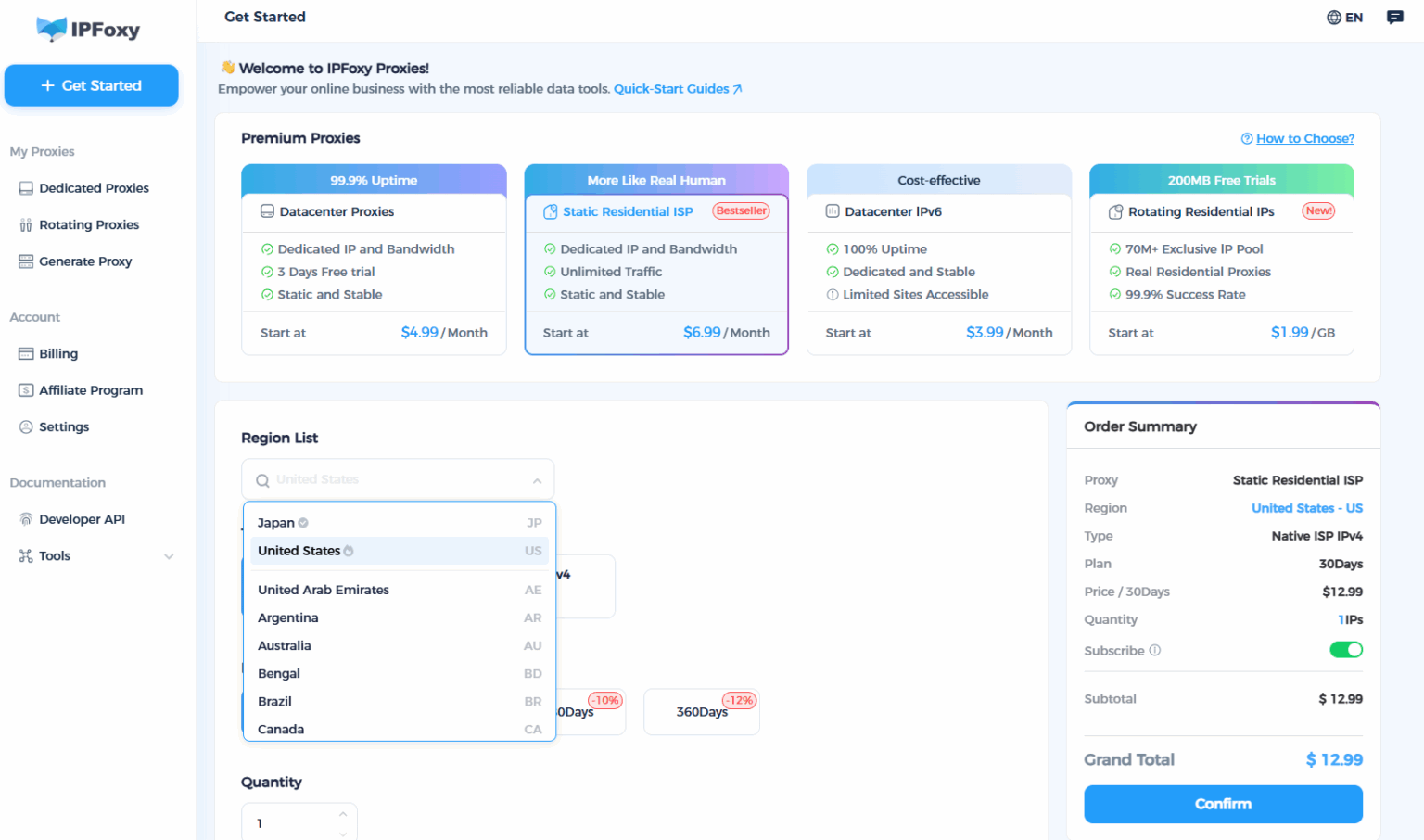Select the Static Residential ISP plan card

655,260
